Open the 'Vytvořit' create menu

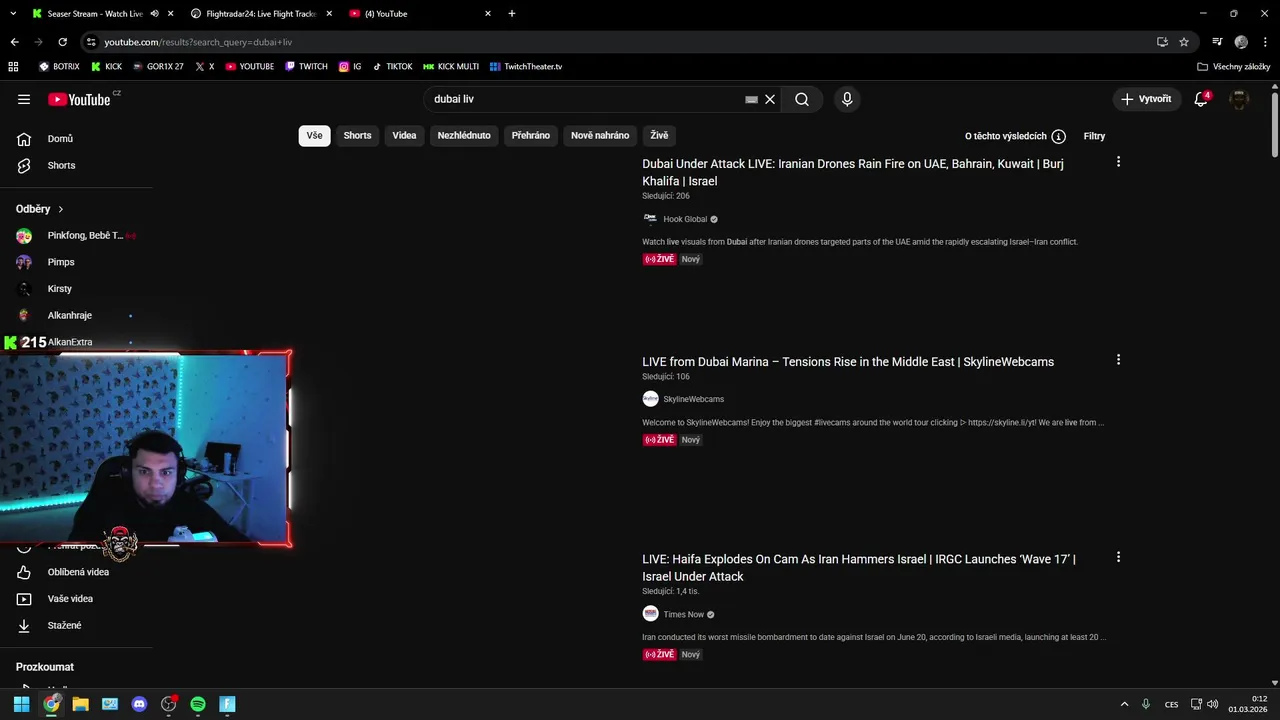(1146, 99)
